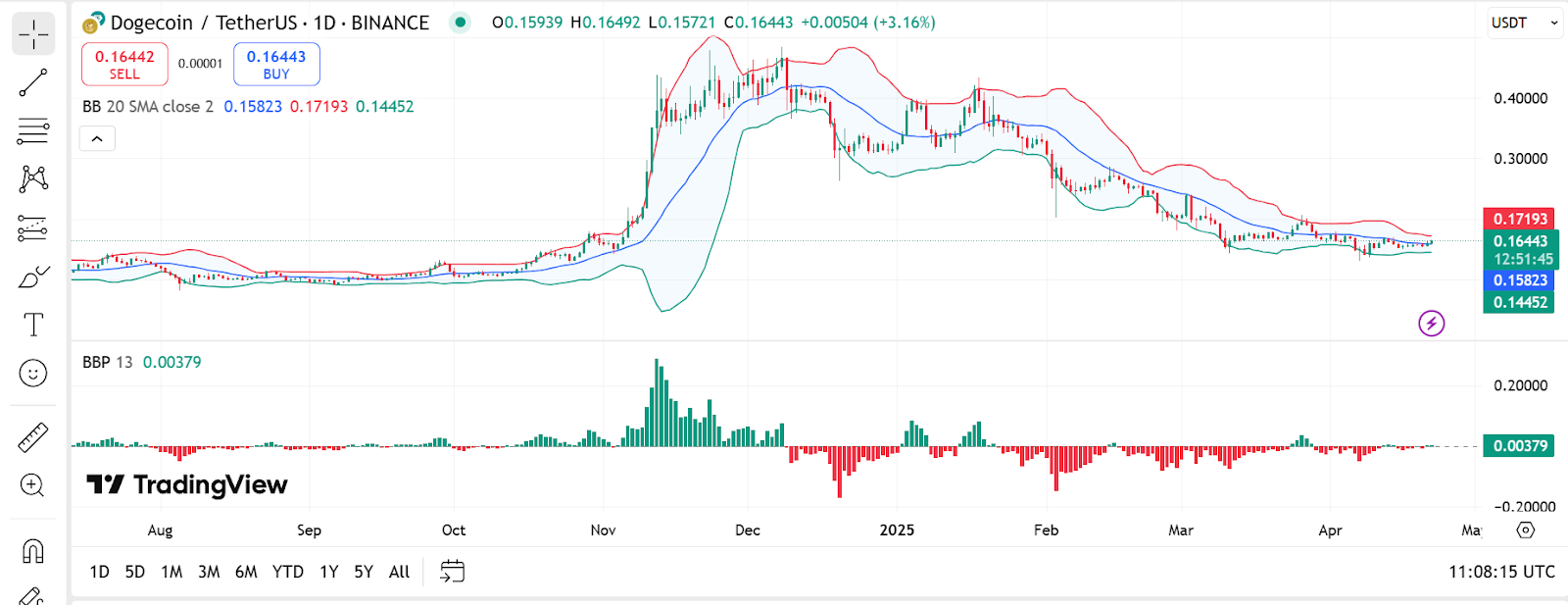Click the +0.00504 (+3.16%) change value
1568x605 pixels.
868,22
